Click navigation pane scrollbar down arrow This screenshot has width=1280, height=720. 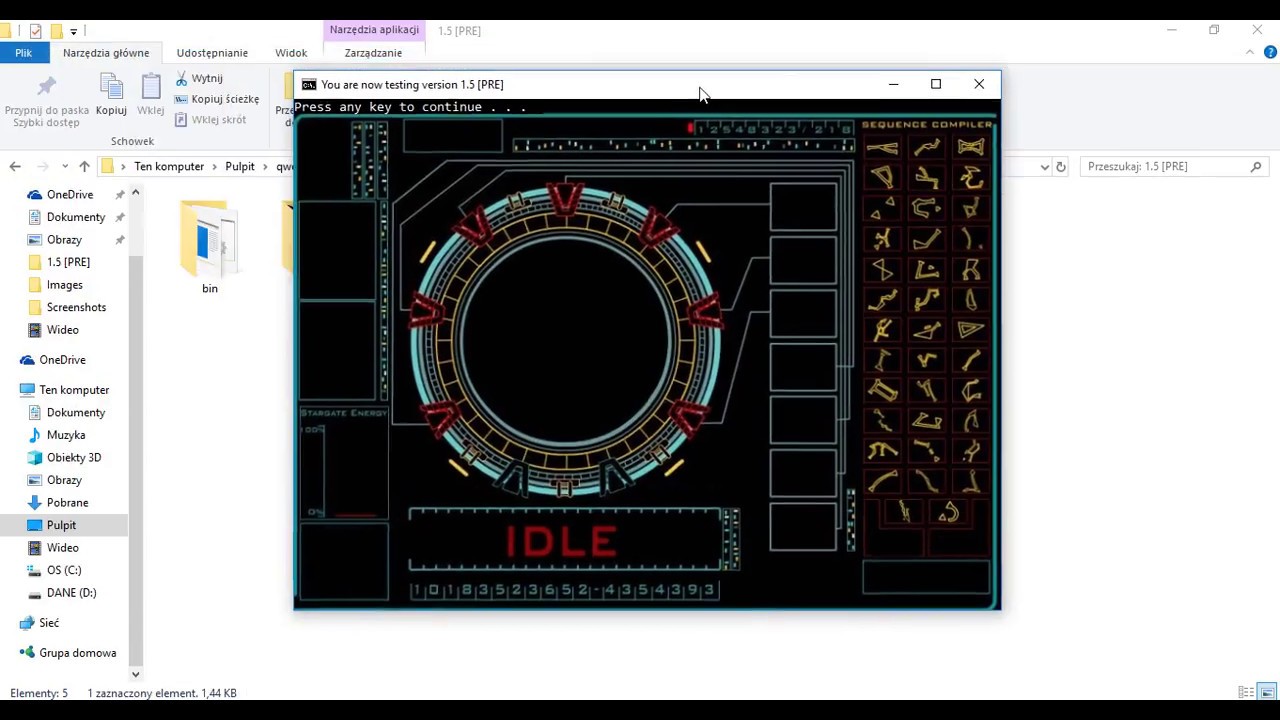click(x=135, y=674)
